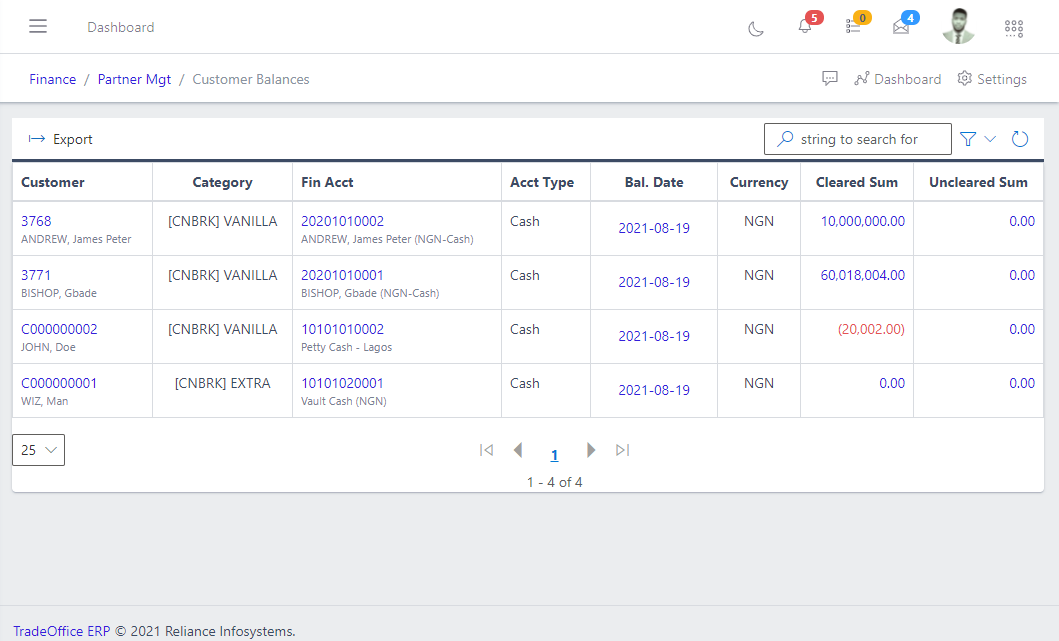The width and height of the screenshot is (1059, 641).
Task: Click the feedback chat bubble icon
Action: [830, 78]
